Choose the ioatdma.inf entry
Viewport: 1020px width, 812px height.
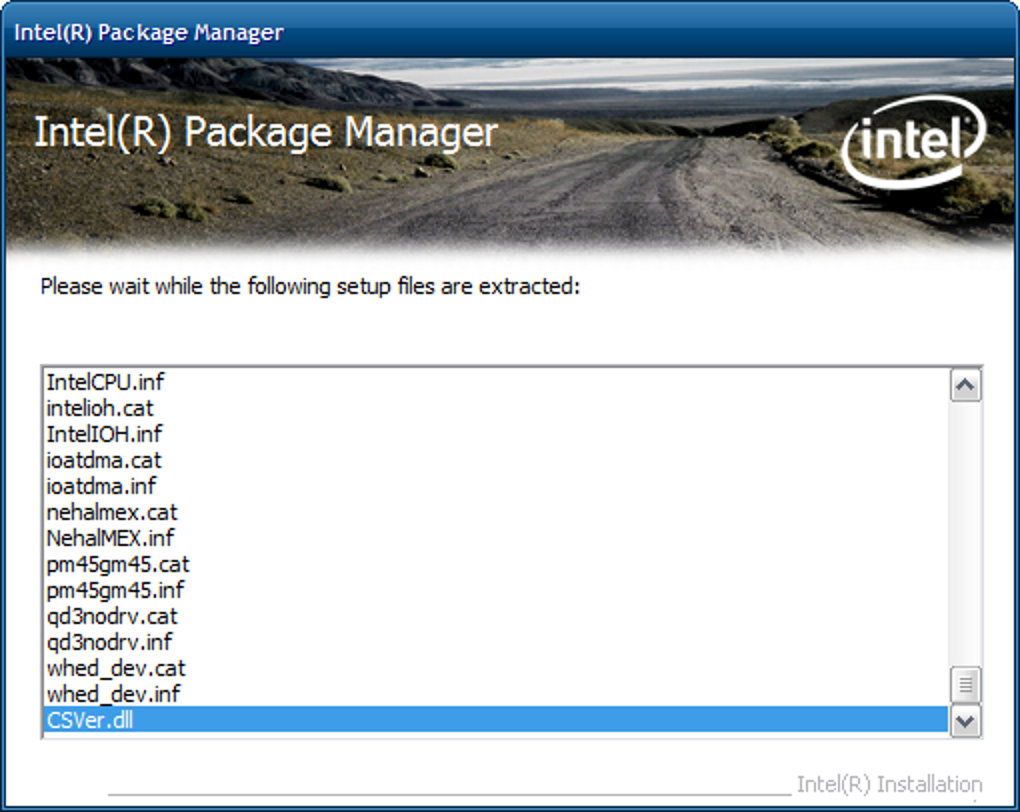point(102,486)
